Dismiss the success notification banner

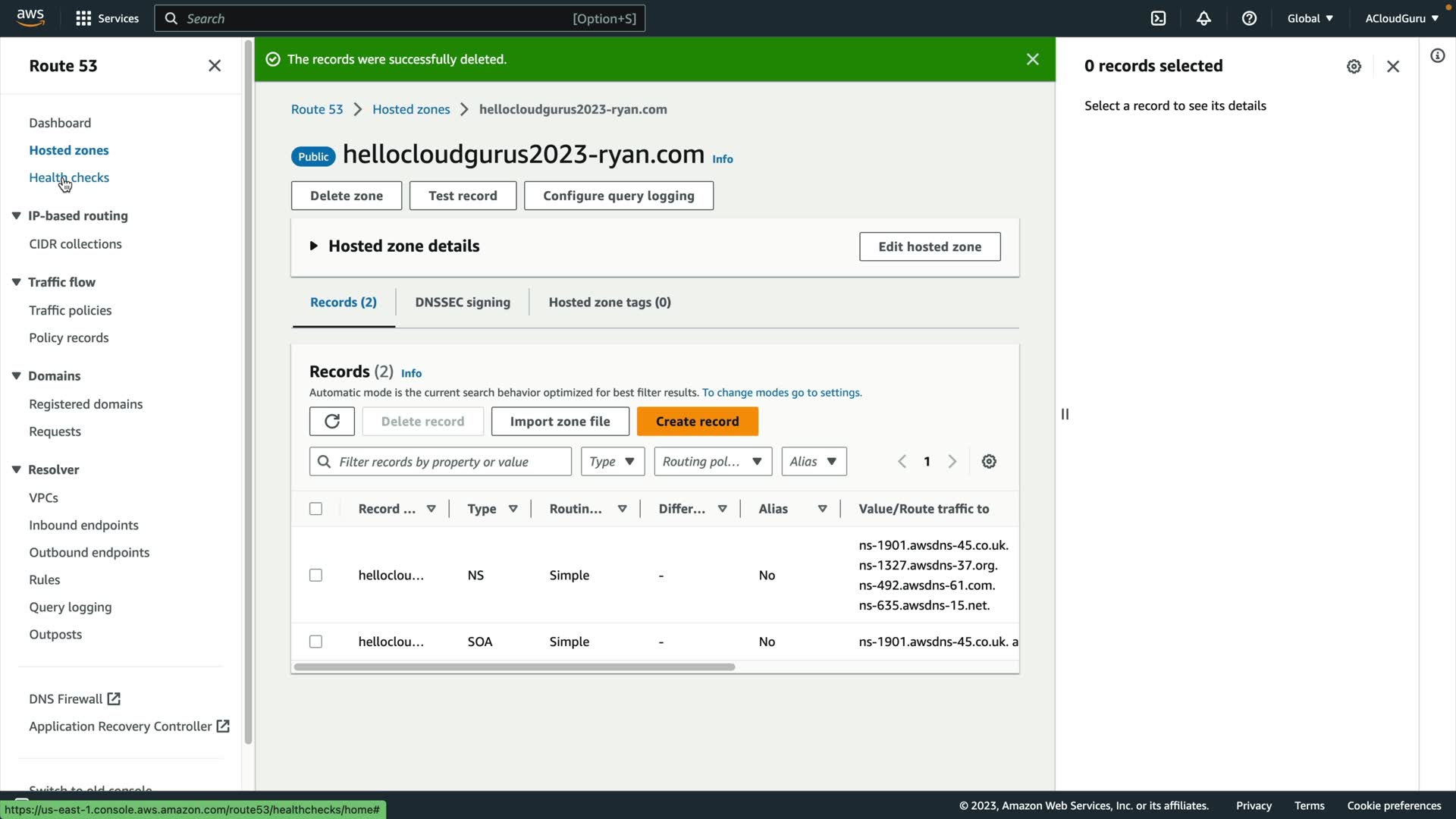(x=1032, y=59)
